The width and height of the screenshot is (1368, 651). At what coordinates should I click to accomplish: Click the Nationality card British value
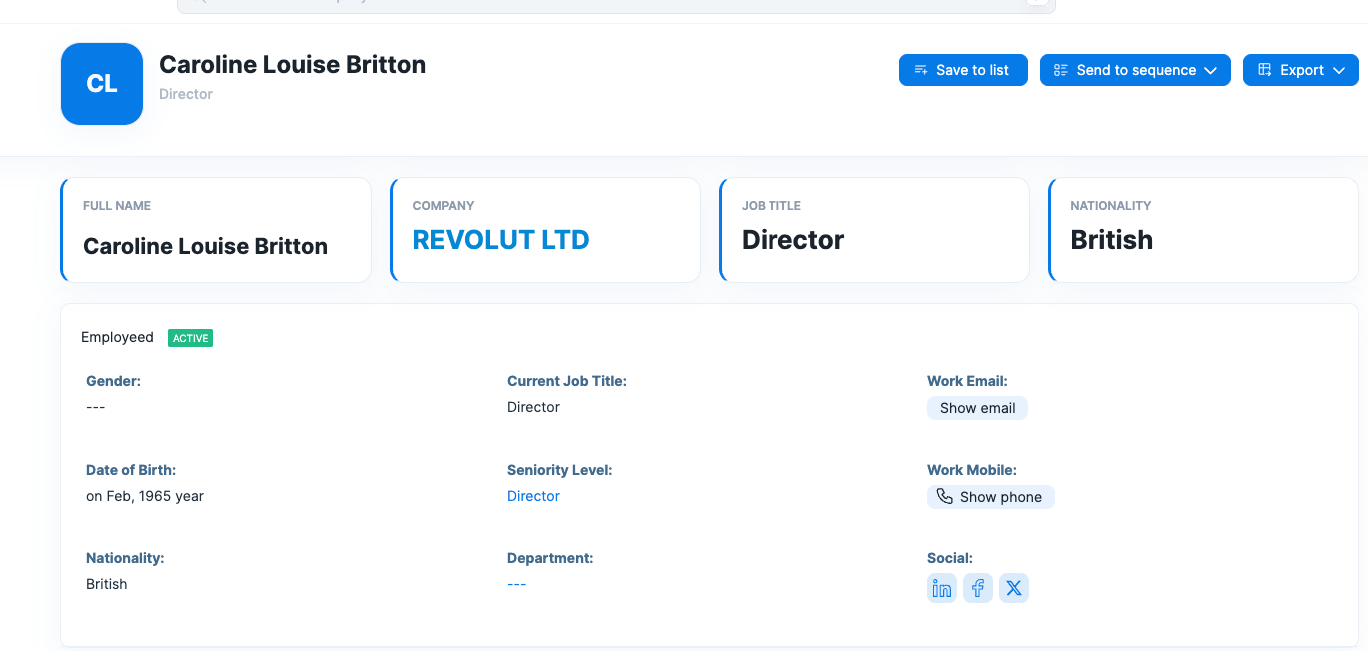coord(1112,240)
